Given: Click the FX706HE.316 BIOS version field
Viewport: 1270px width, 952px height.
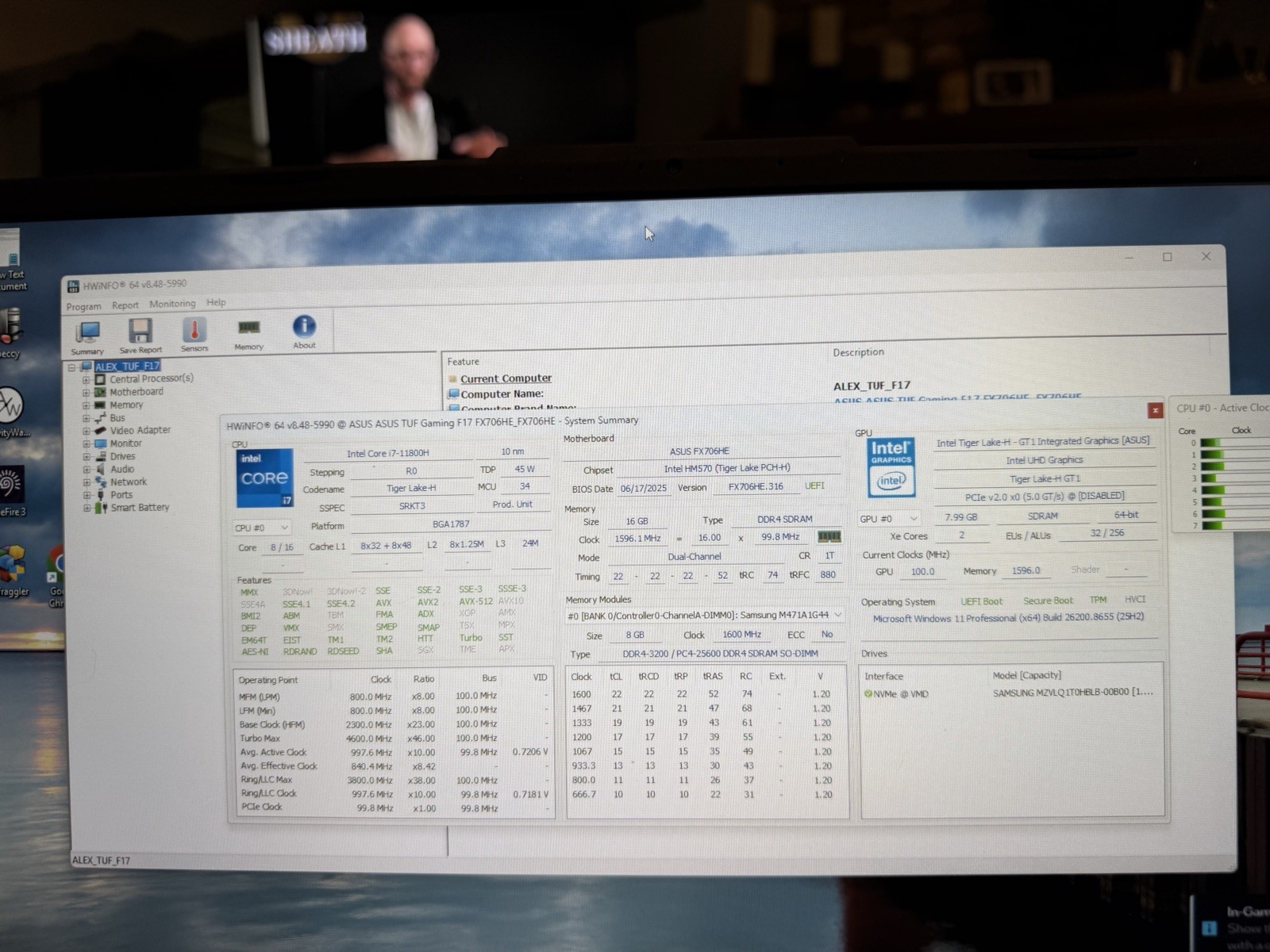Looking at the screenshot, I should point(756,486).
